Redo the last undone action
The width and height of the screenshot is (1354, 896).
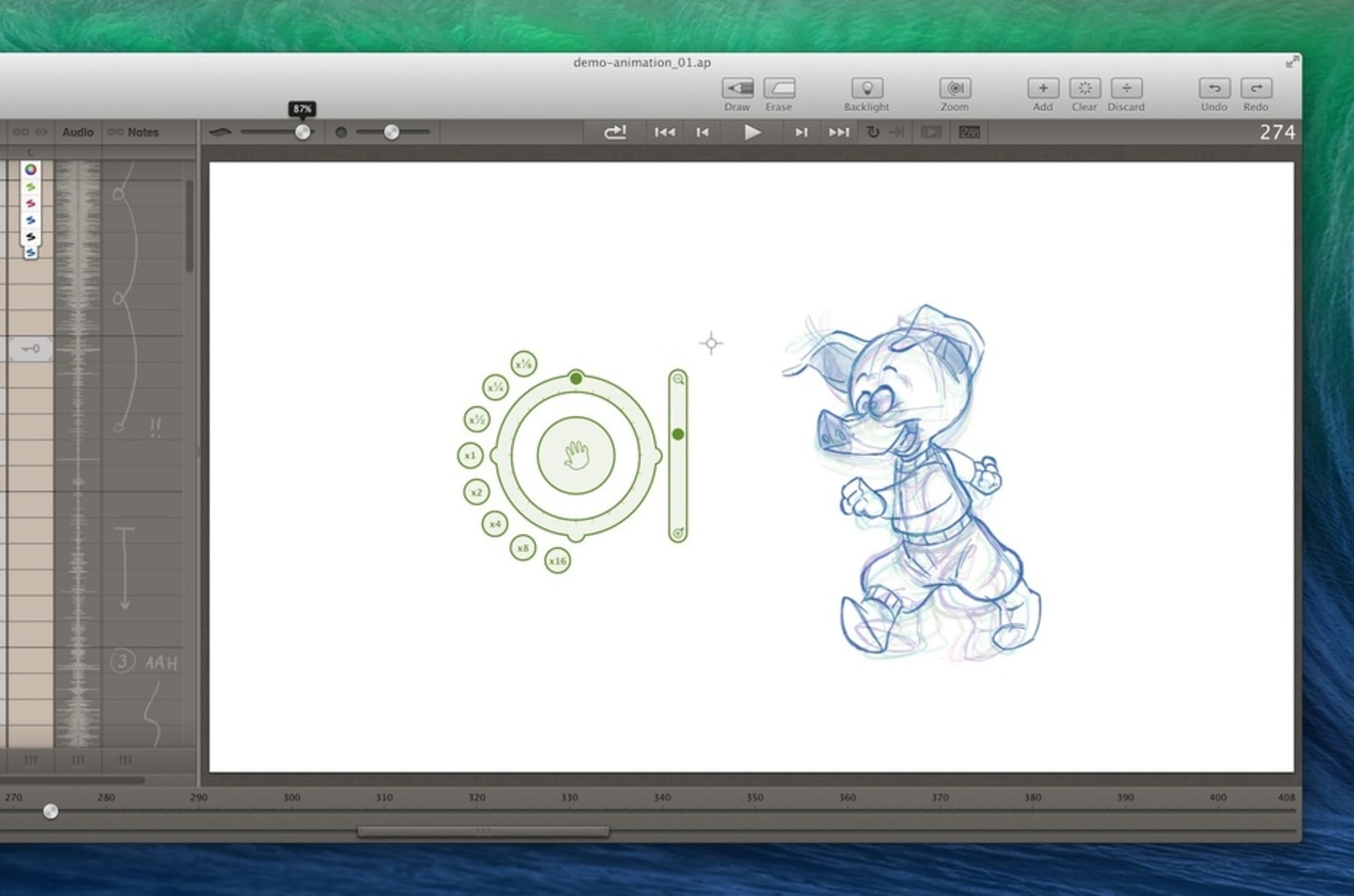(x=1256, y=88)
